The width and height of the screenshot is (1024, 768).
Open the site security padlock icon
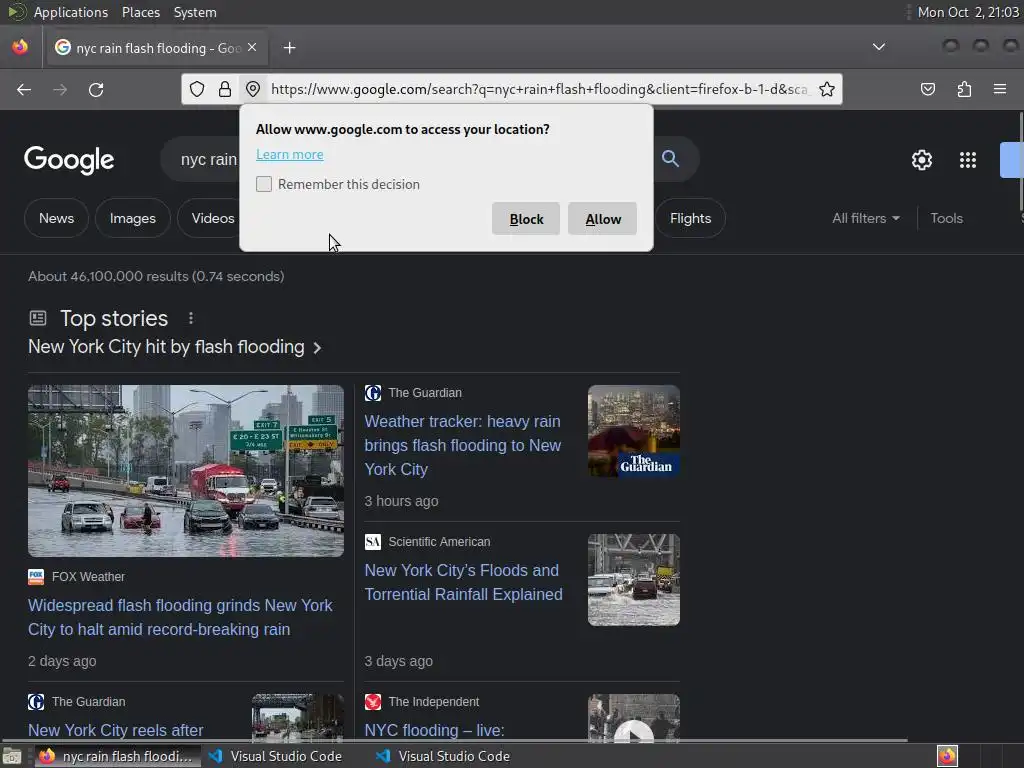[225, 89]
